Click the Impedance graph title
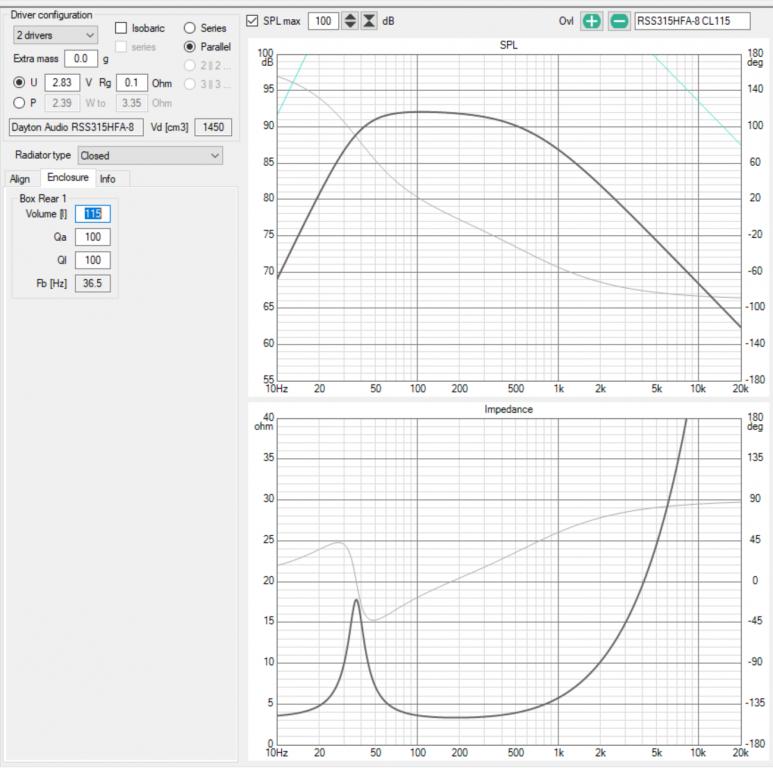 point(508,409)
